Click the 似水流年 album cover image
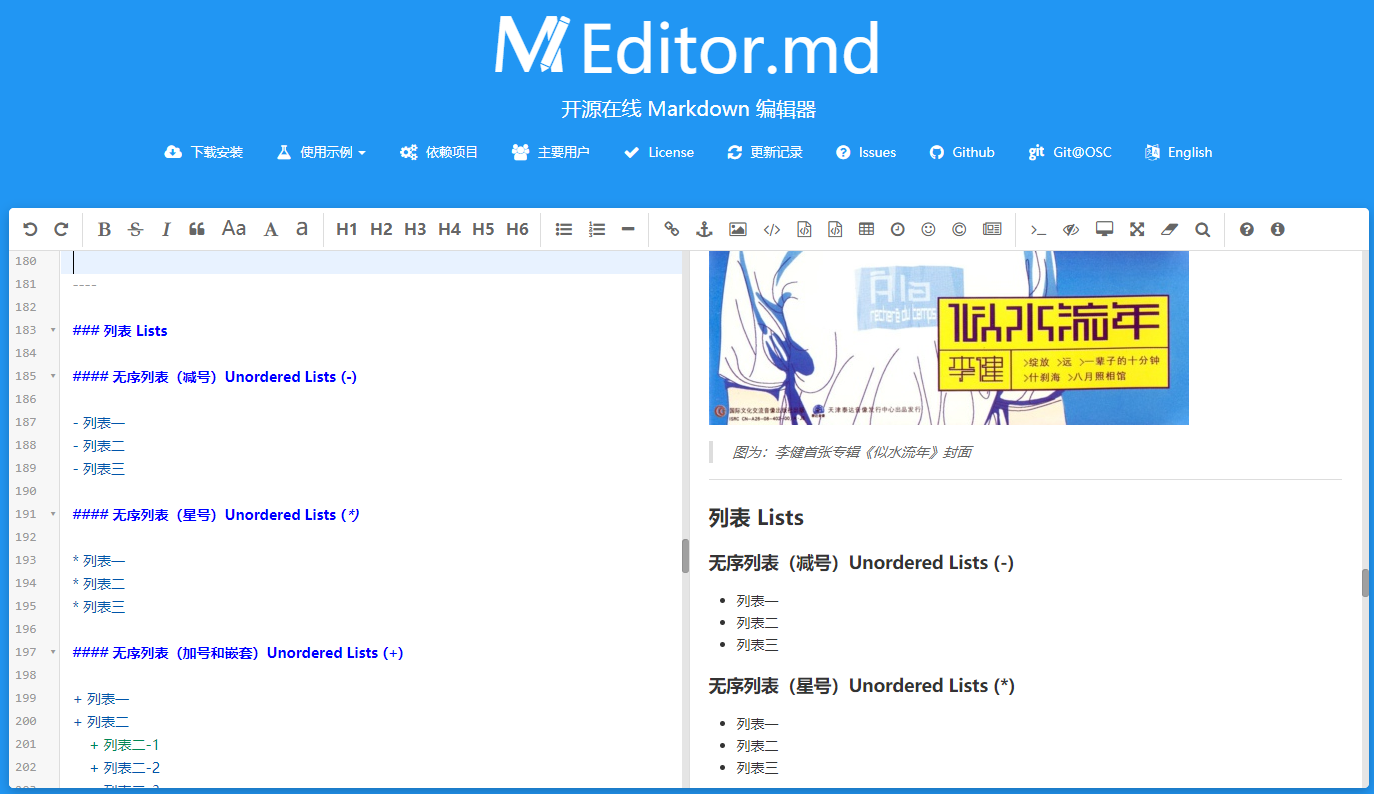 tap(949, 338)
